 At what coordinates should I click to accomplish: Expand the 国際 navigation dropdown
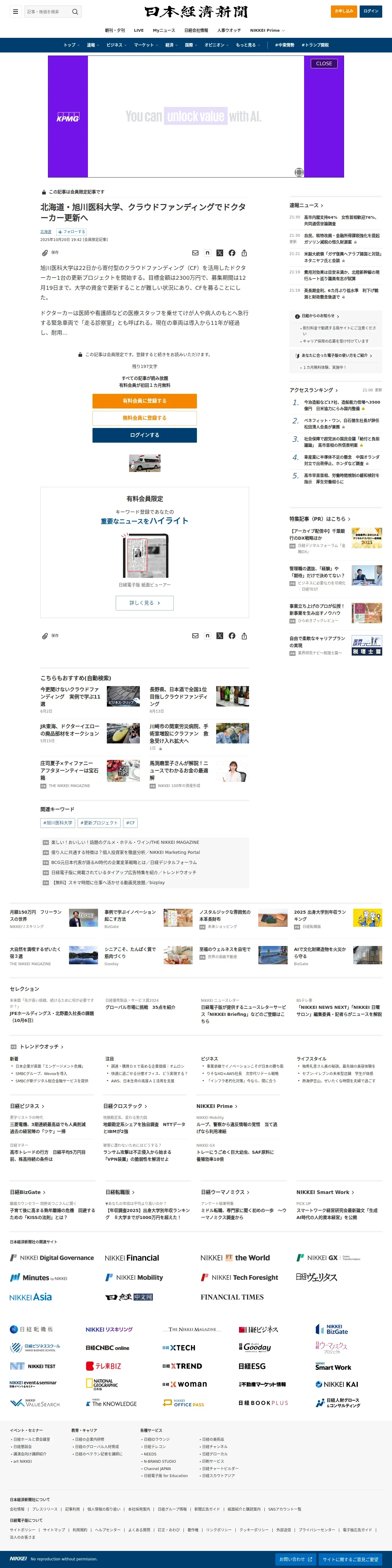click(x=191, y=45)
